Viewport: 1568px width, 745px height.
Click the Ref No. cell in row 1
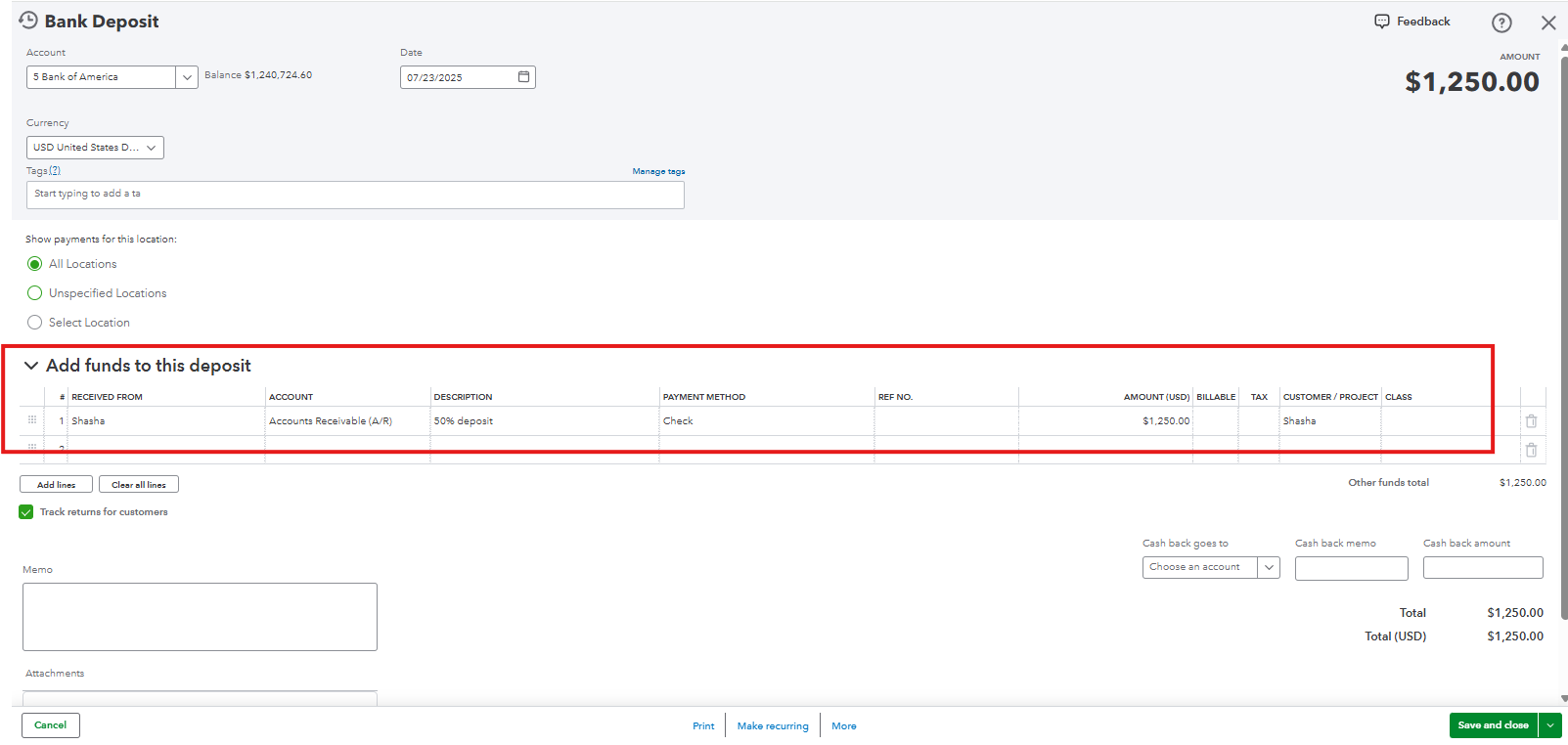(947, 421)
